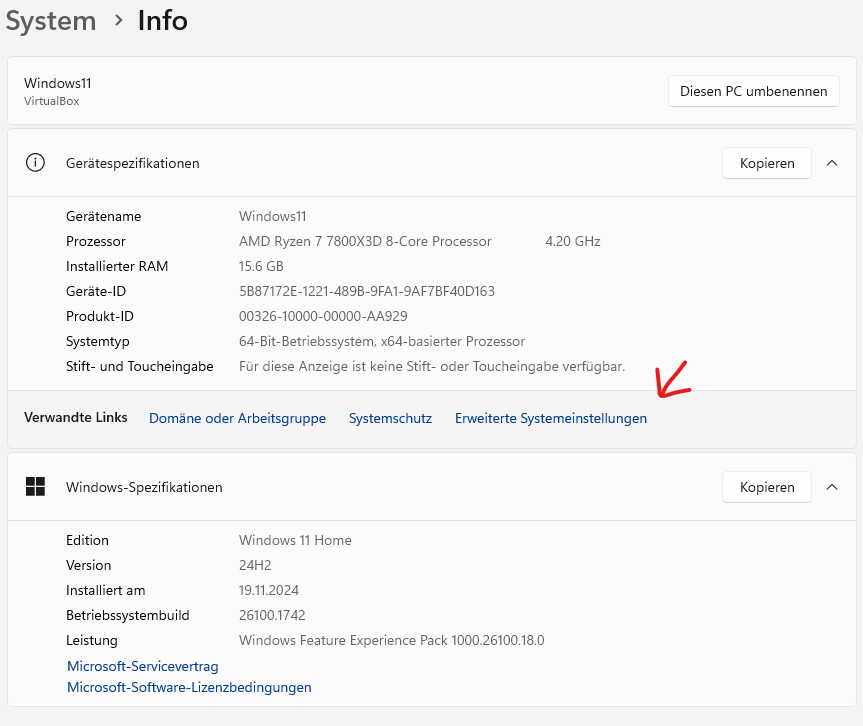Click the 4.20 GHz processor speed
The width and height of the screenshot is (863, 726).
(x=572, y=241)
